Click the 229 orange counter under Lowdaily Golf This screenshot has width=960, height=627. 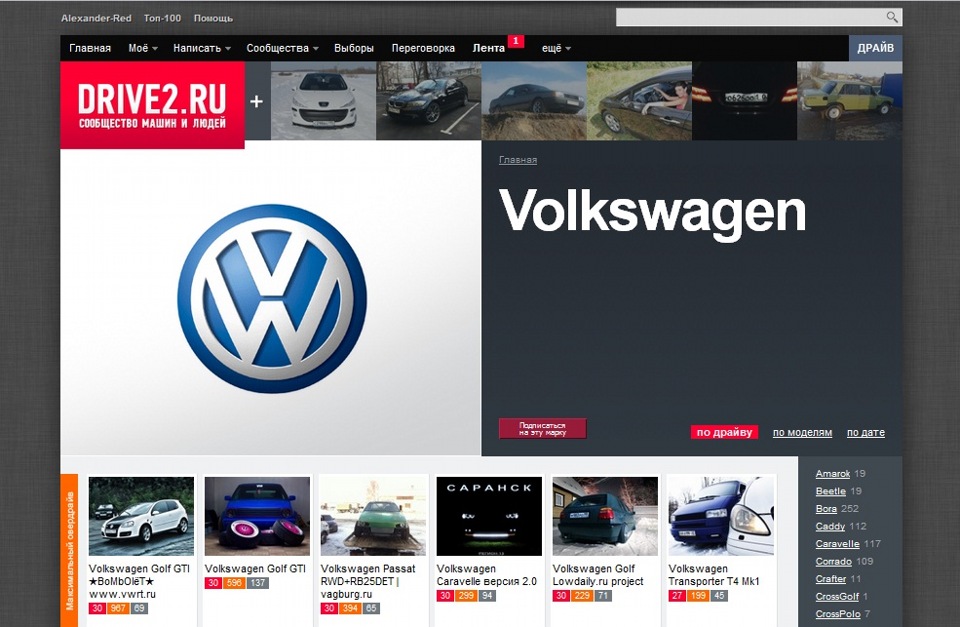(x=582, y=596)
